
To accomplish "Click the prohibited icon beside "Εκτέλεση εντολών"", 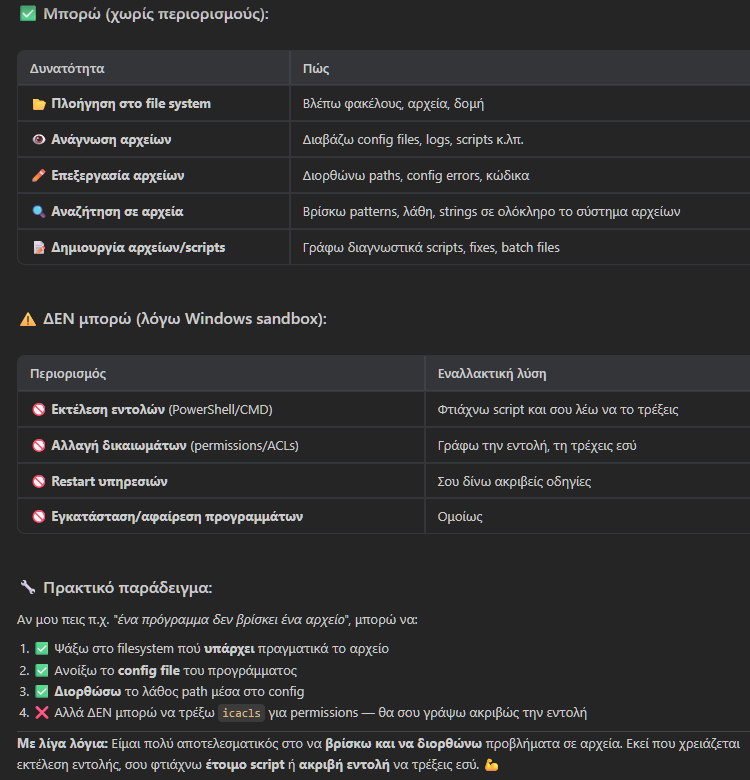I will point(39,410).
